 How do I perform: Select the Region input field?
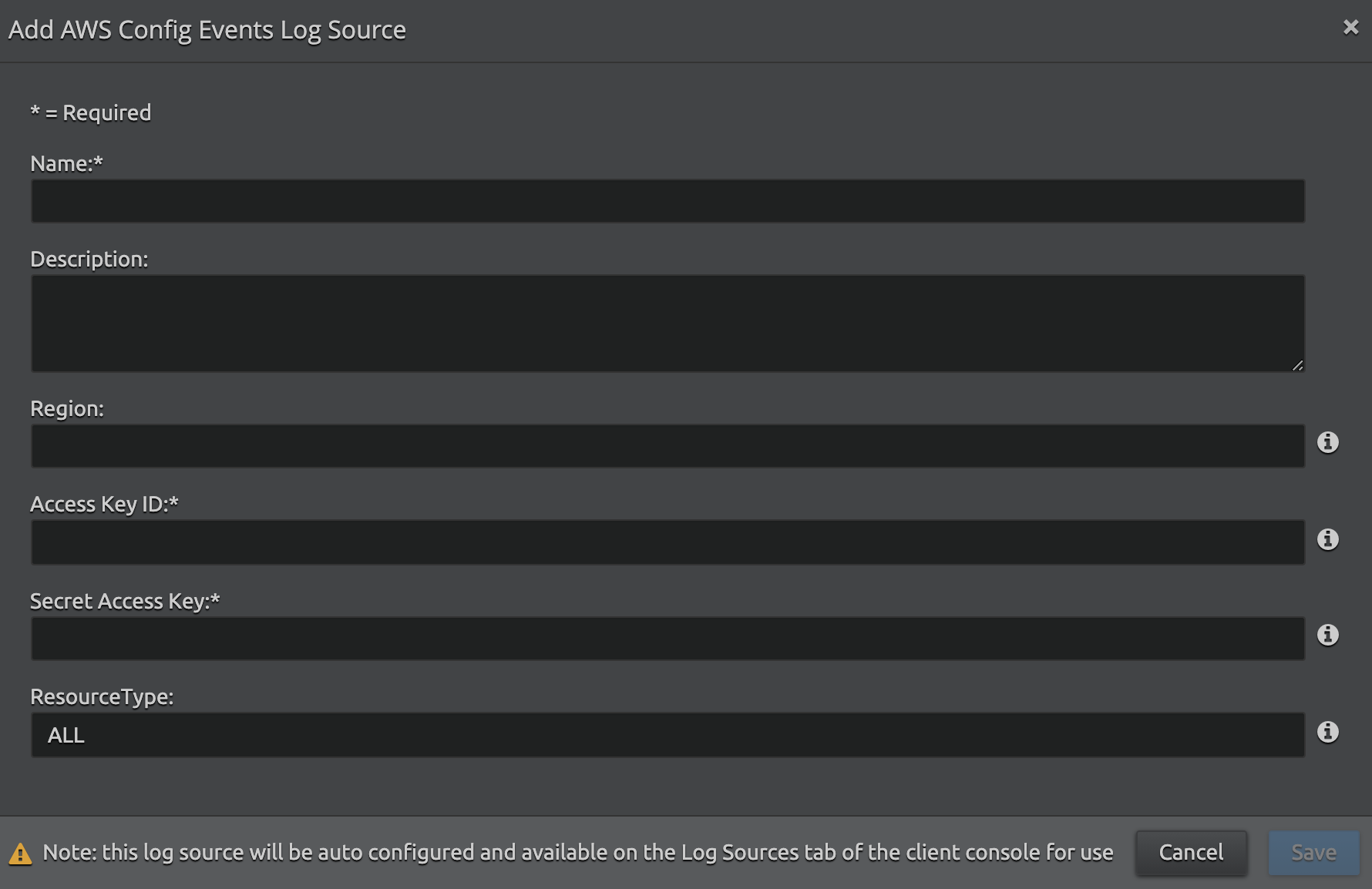coord(668,446)
